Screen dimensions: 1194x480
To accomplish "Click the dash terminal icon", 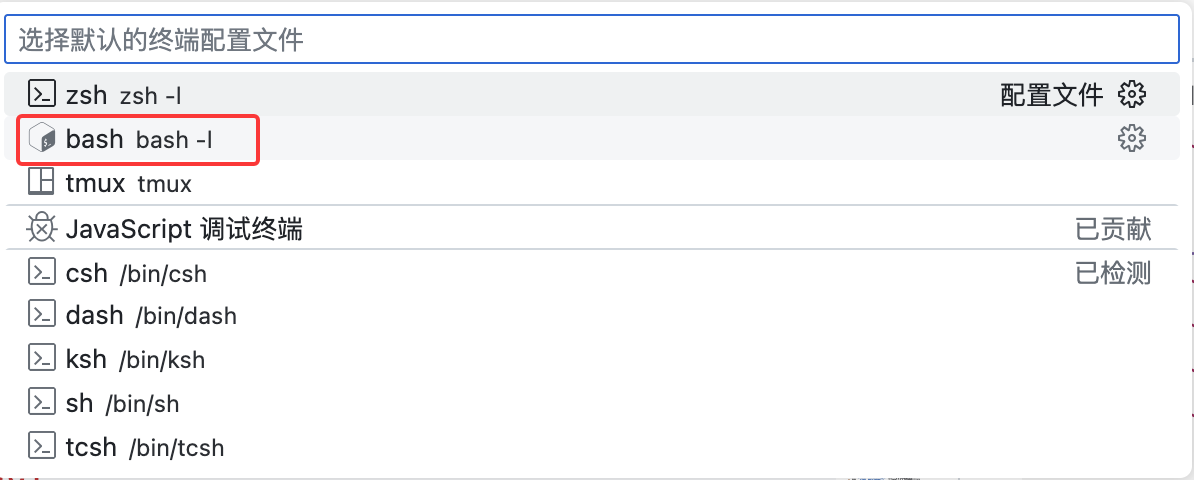I will [x=41, y=315].
